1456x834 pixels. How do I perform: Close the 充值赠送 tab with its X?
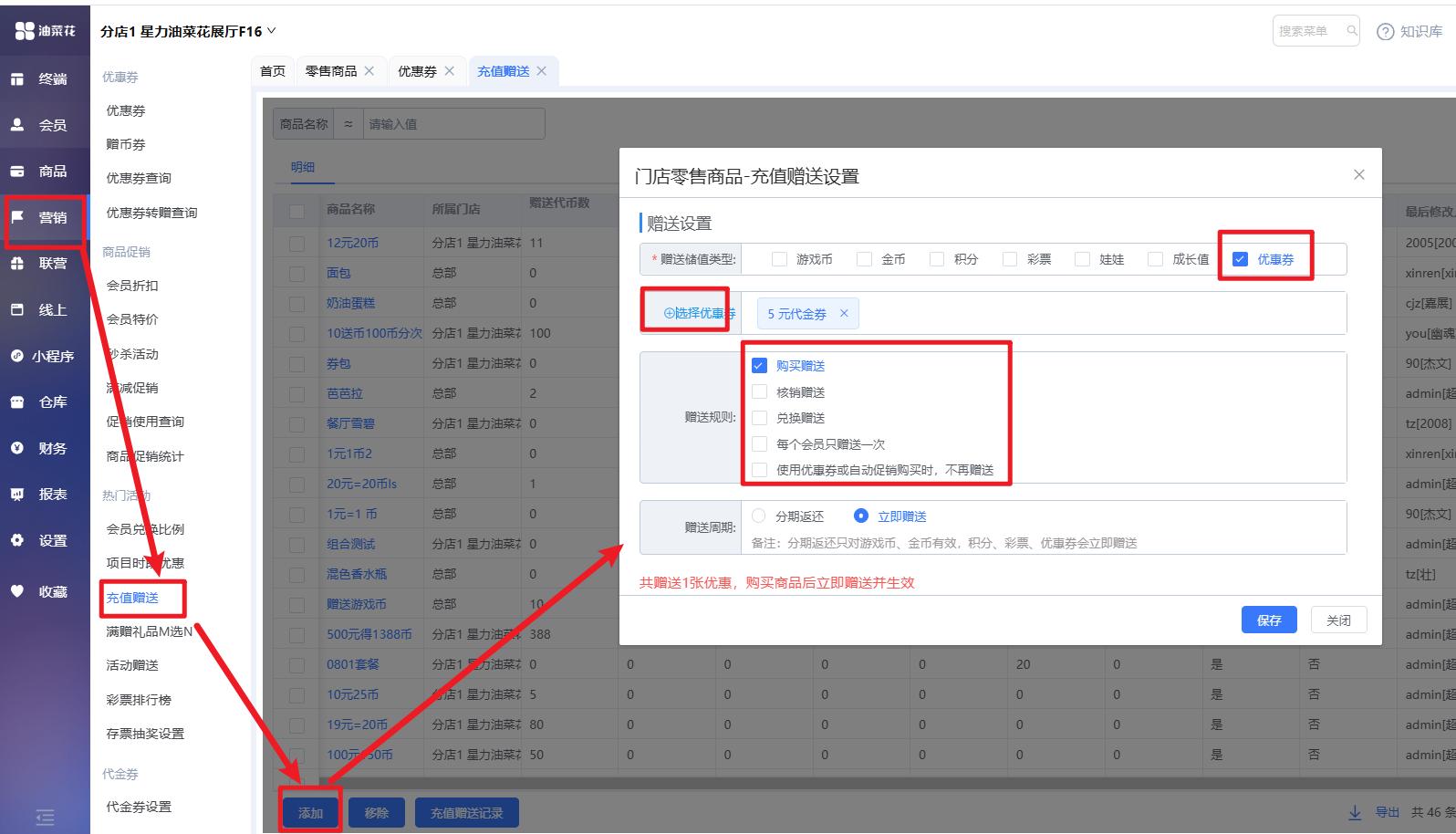click(x=541, y=71)
